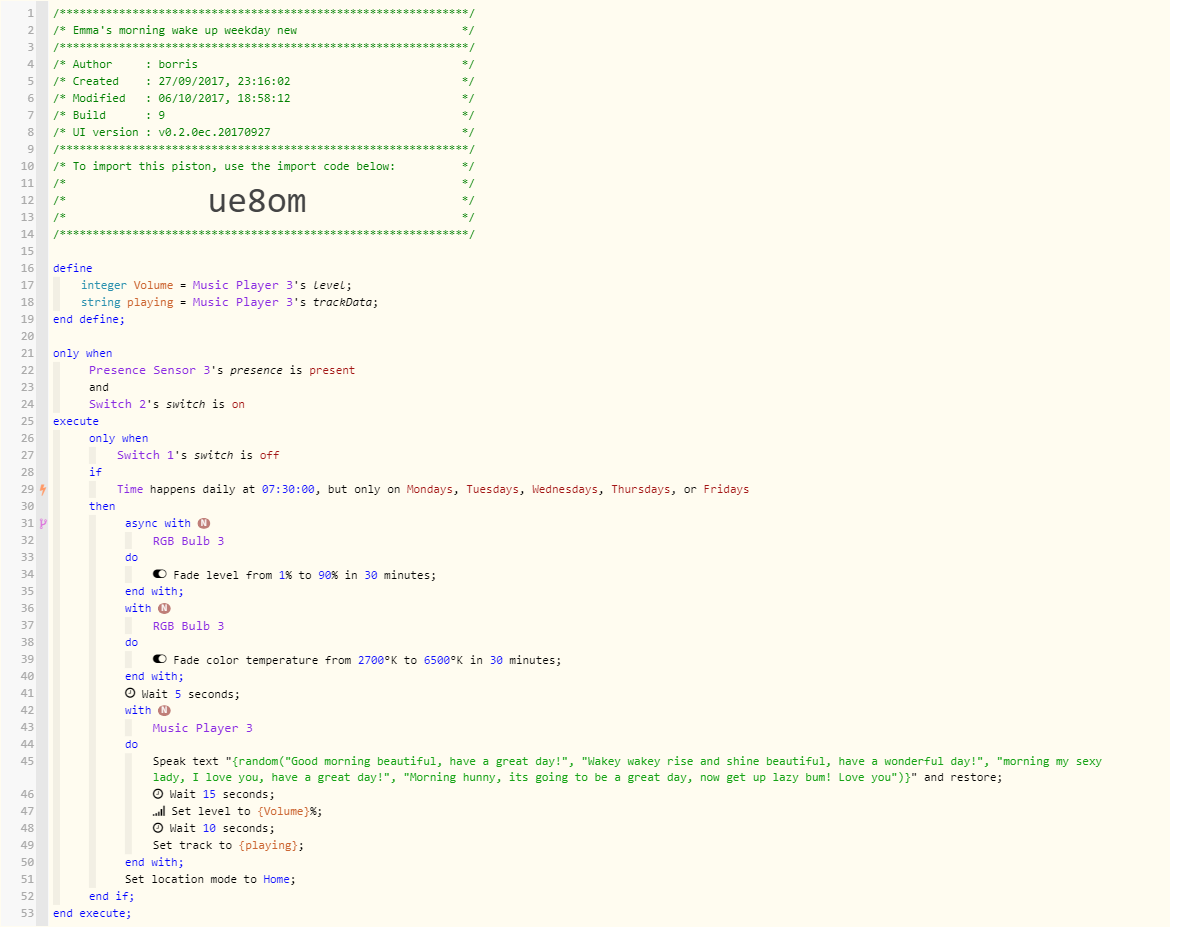1178x935 pixels.
Task: Click the level bars icon before 'Set level'
Action: click(159, 811)
